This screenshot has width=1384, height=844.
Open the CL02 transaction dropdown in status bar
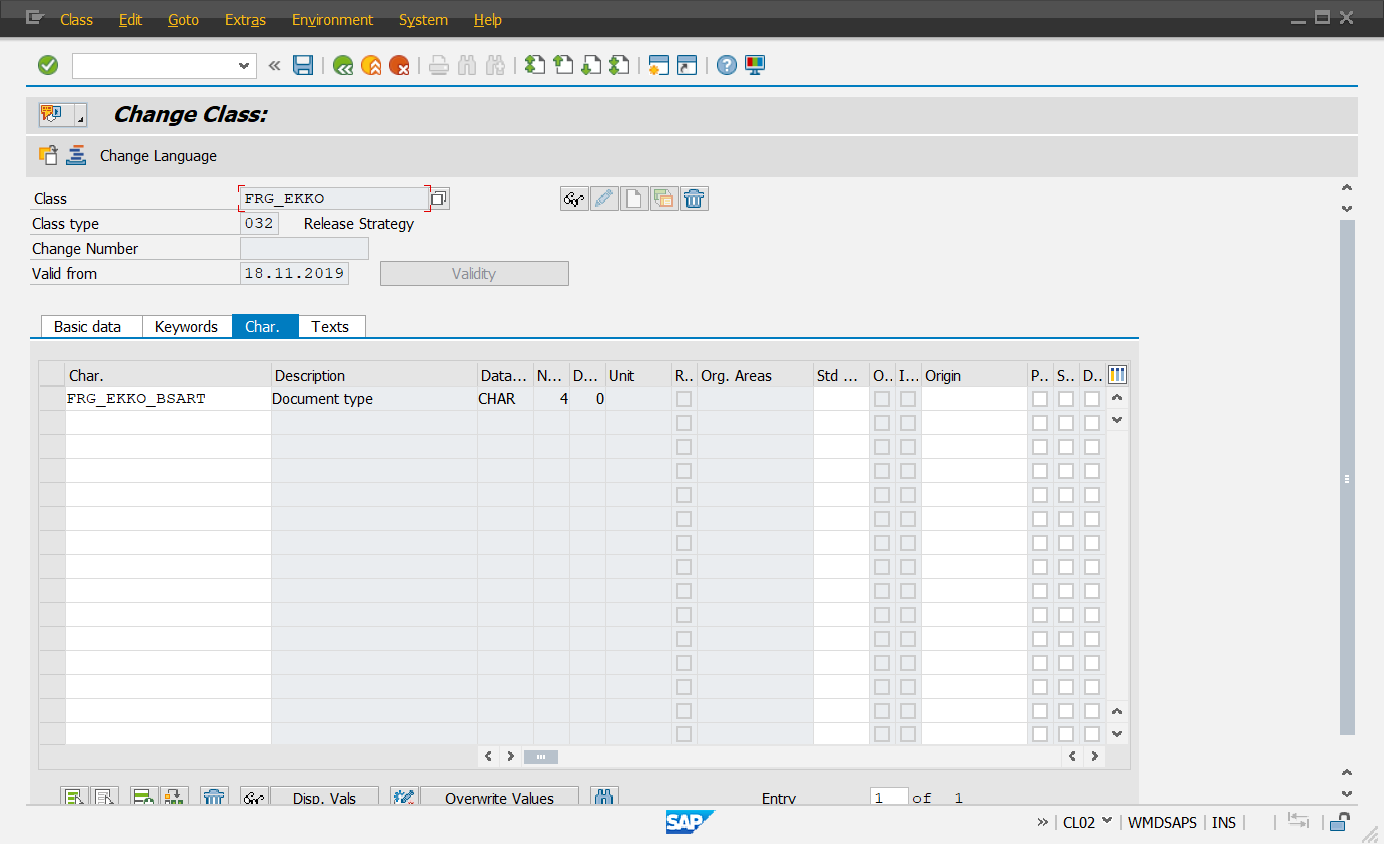(x=1106, y=822)
